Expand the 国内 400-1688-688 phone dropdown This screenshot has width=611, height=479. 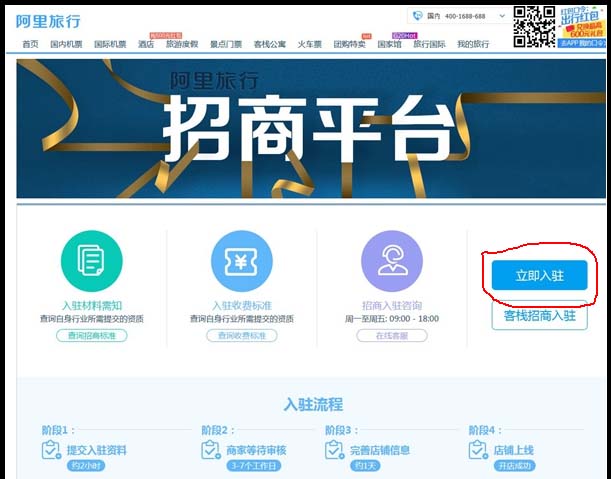pyautogui.click(x=502, y=16)
